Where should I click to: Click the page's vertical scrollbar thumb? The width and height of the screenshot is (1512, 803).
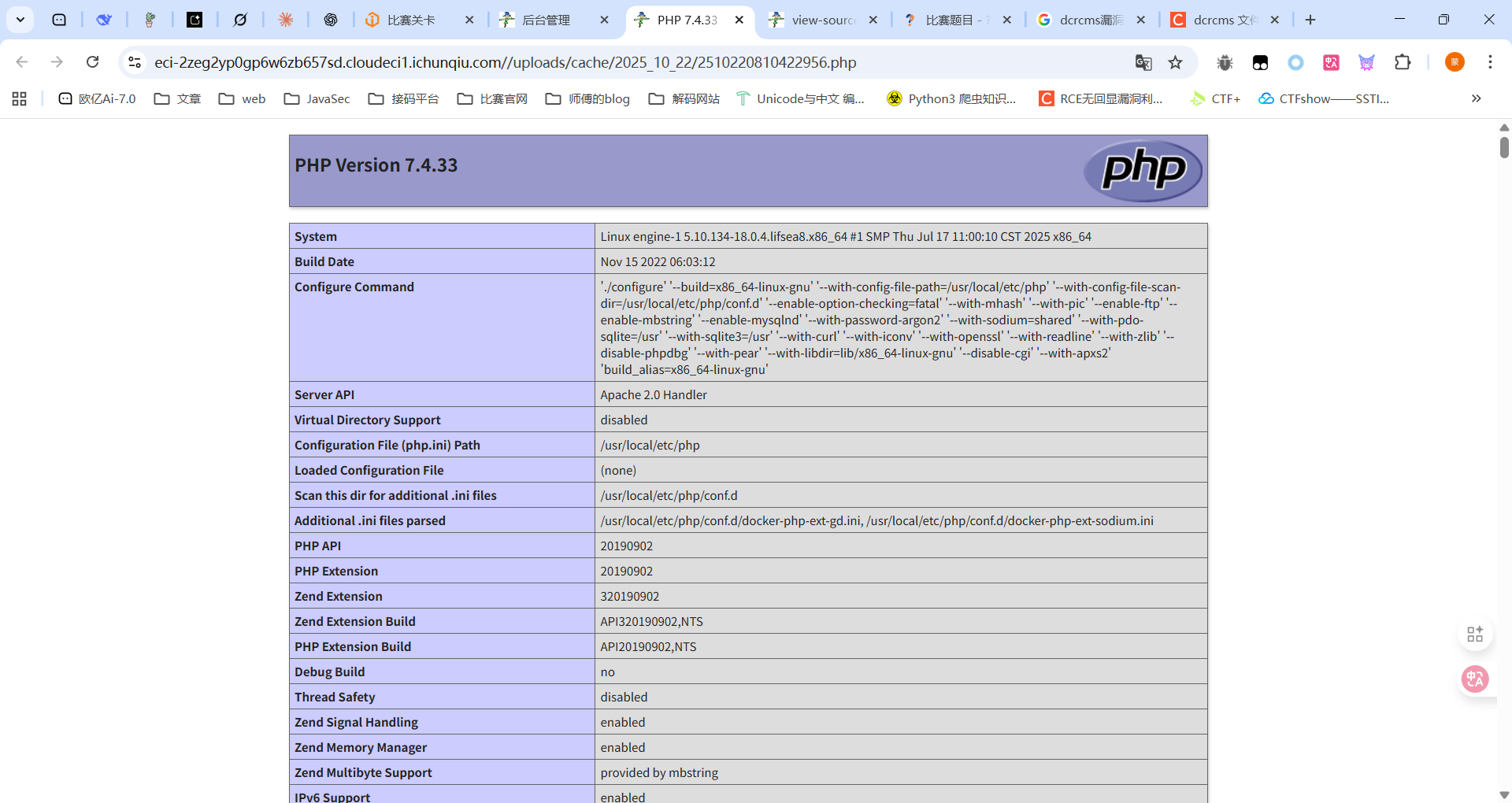click(x=1504, y=147)
